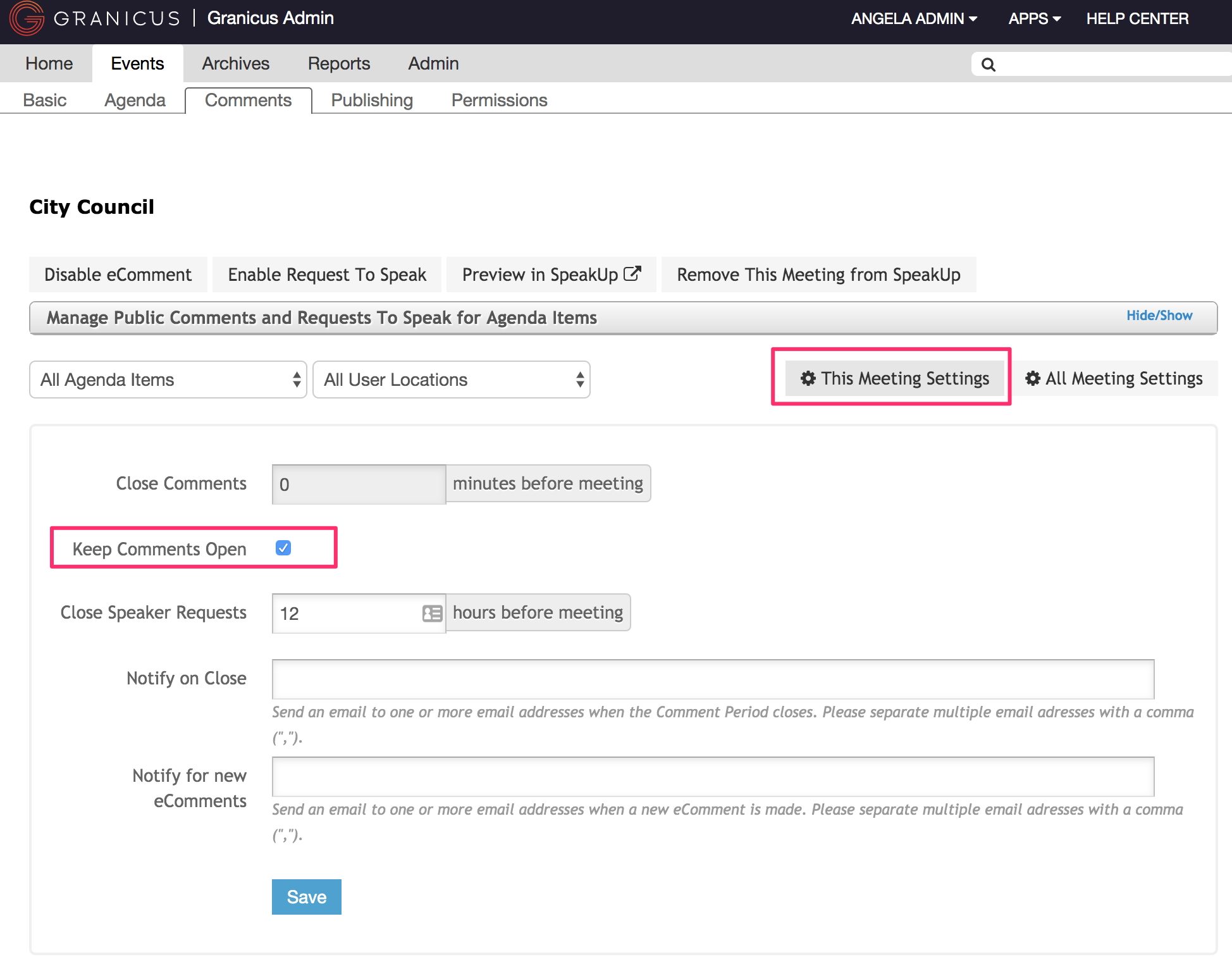The height and width of the screenshot is (964, 1232).
Task: Open the All User Locations dropdown
Action: (x=451, y=380)
